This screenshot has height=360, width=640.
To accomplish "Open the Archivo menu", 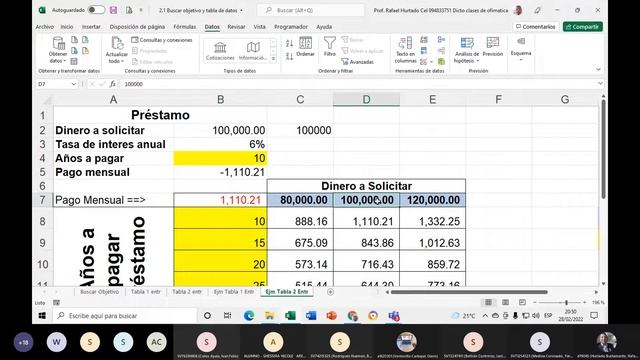I will tap(44, 27).
